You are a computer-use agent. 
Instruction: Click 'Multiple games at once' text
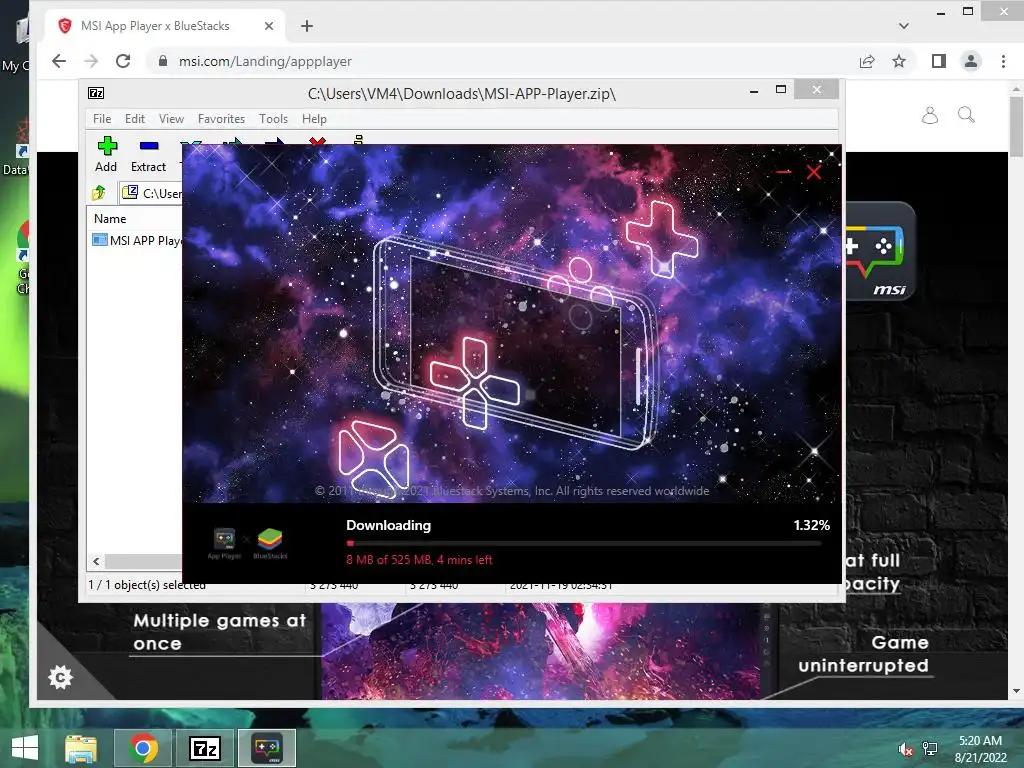pos(219,632)
